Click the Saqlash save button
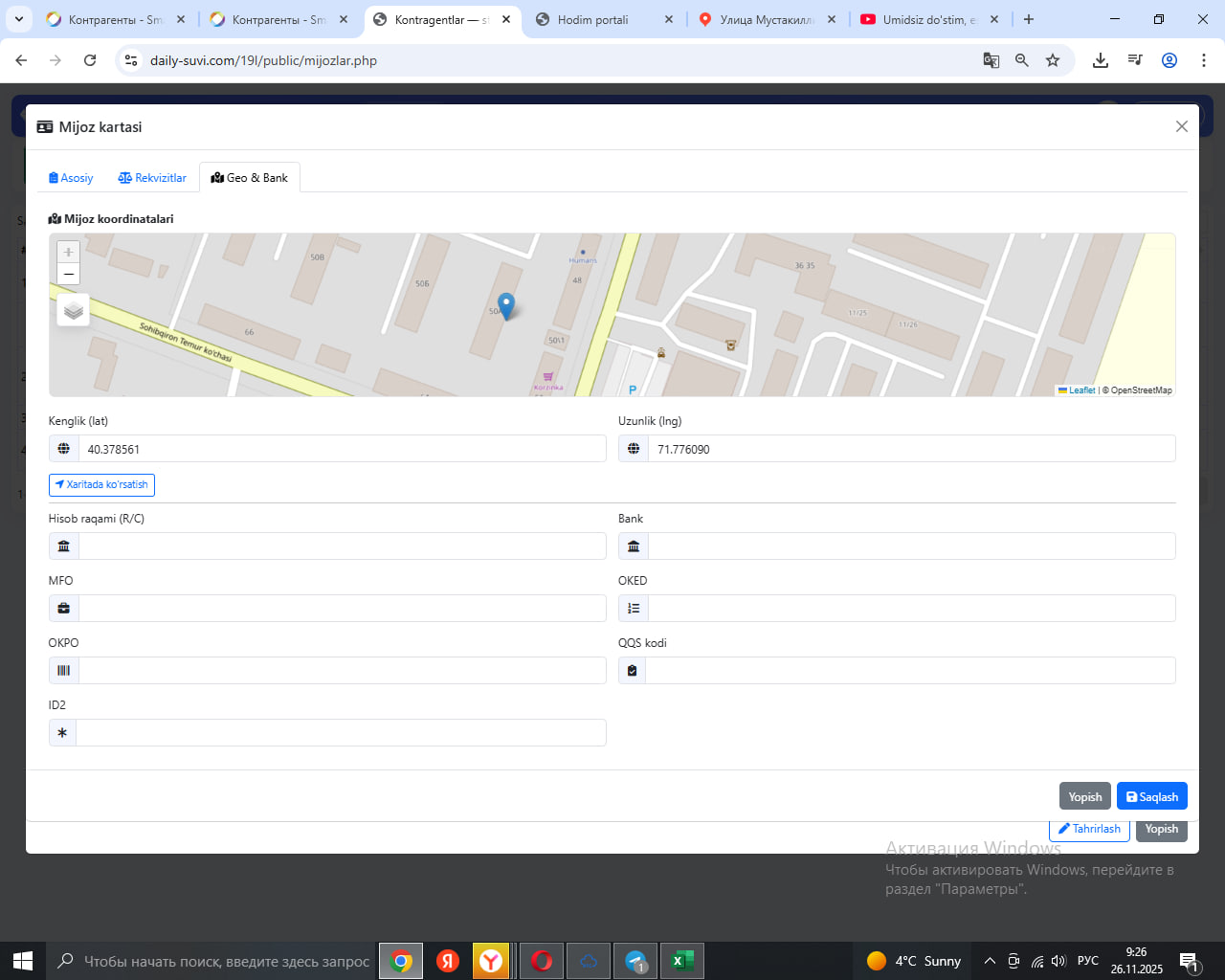 click(x=1151, y=796)
